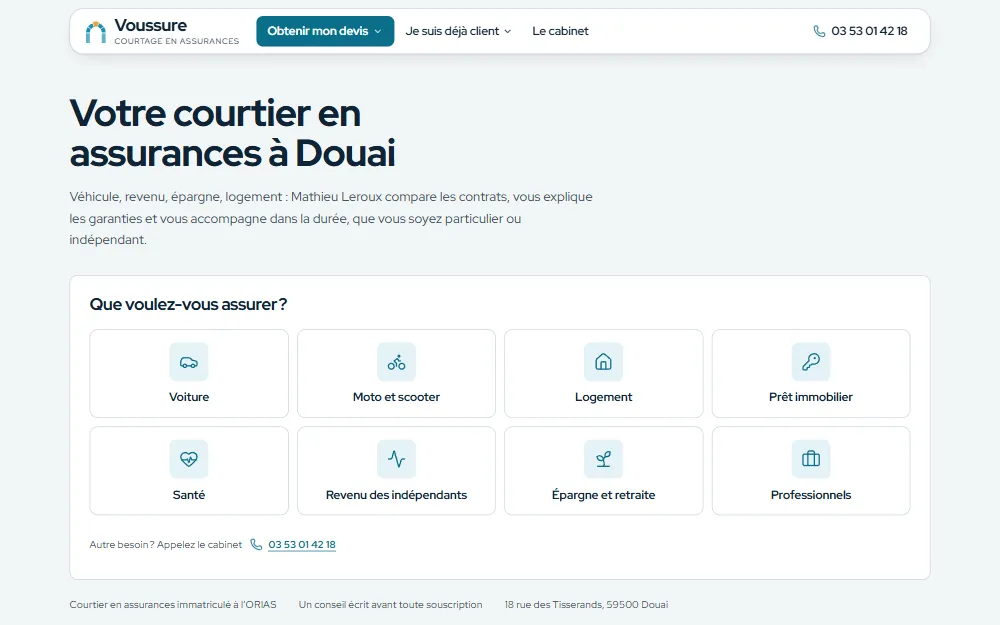Click the heading Que voulez-vous assurer ?
Screen dimensions: 1000x625
pos(188,304)
